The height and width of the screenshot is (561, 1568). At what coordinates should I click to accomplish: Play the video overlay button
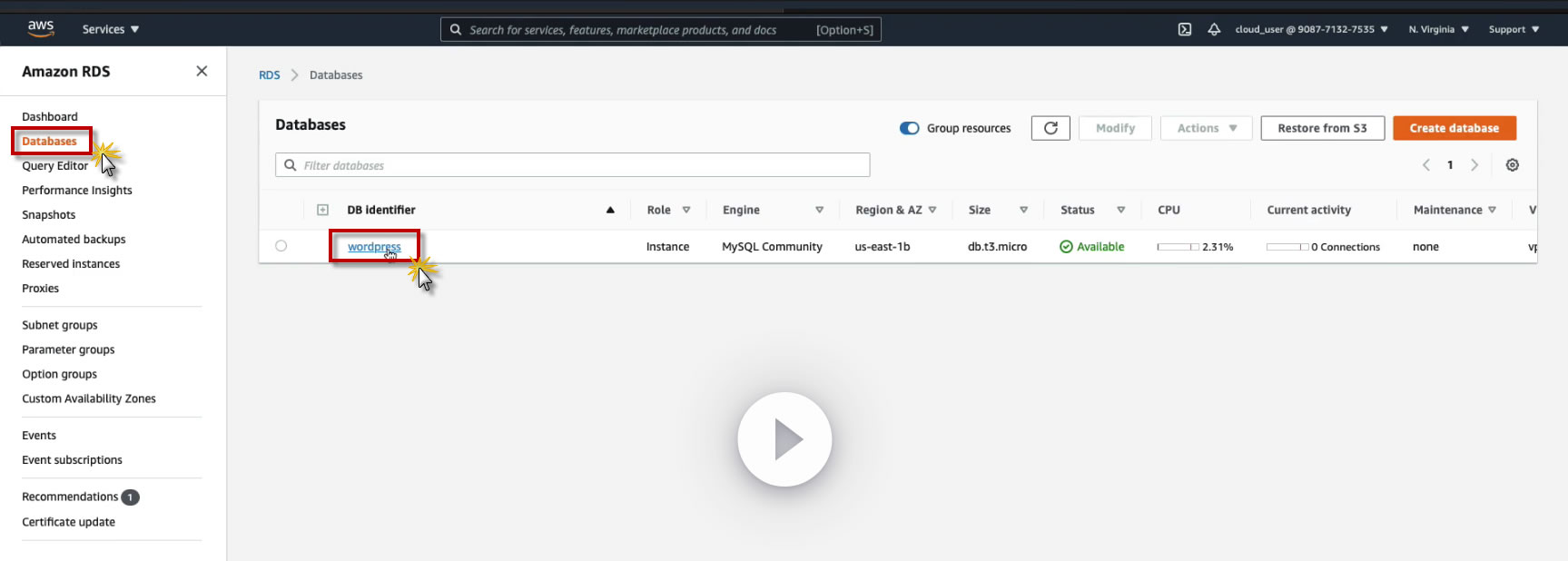[x=784, y=439]
